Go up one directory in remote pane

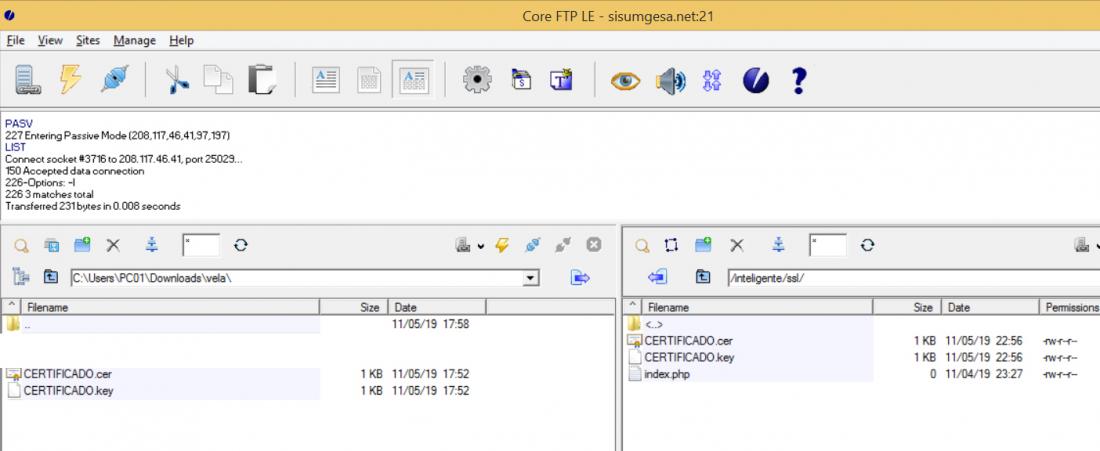(x=703, y=277)
